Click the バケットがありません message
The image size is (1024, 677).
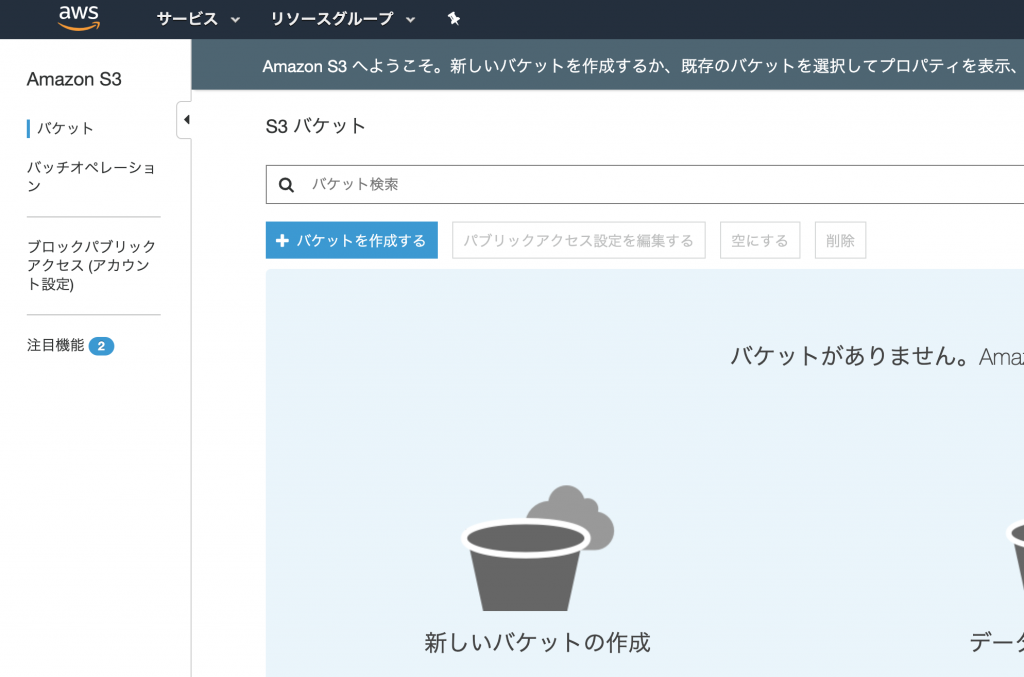pyautogui.click(x=849, y=356)
